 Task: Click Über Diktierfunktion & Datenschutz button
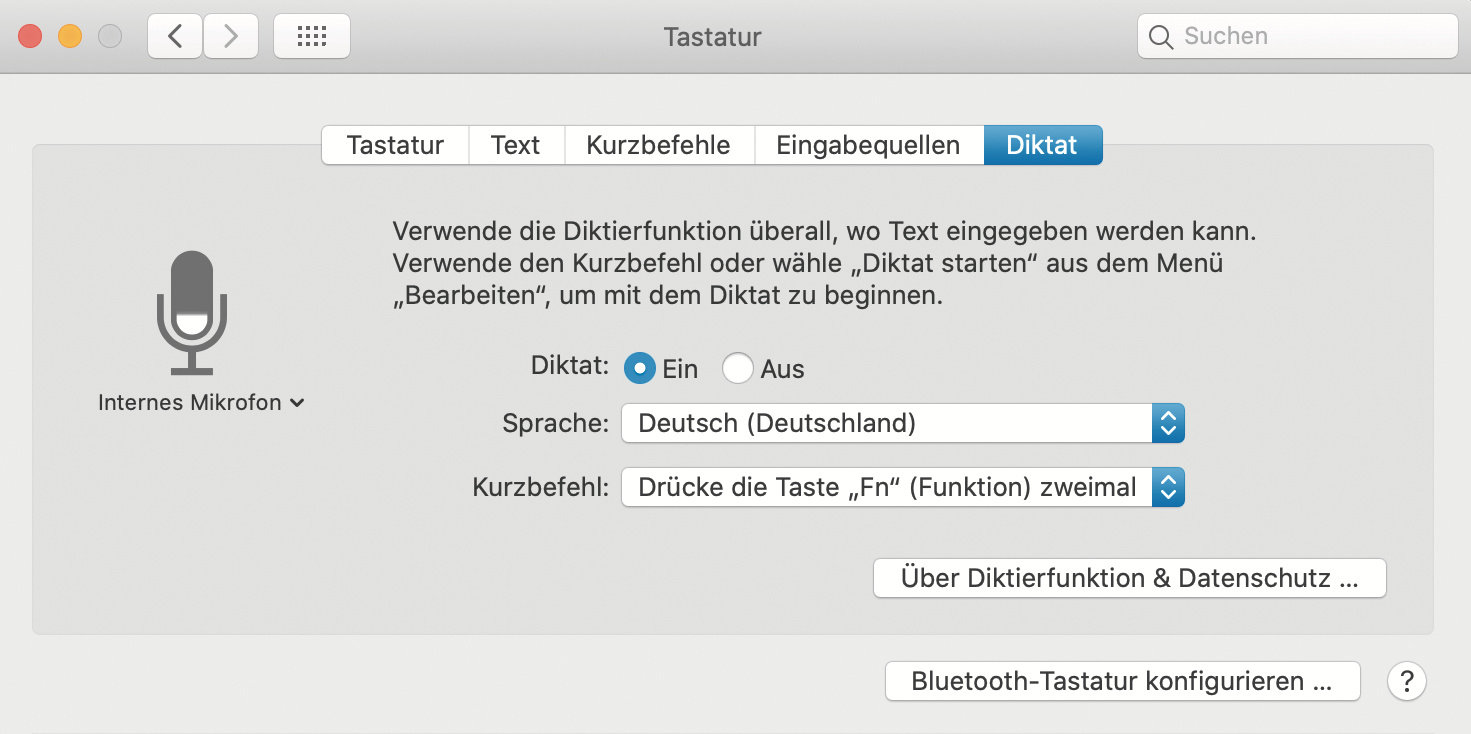tap(1129, 578)
